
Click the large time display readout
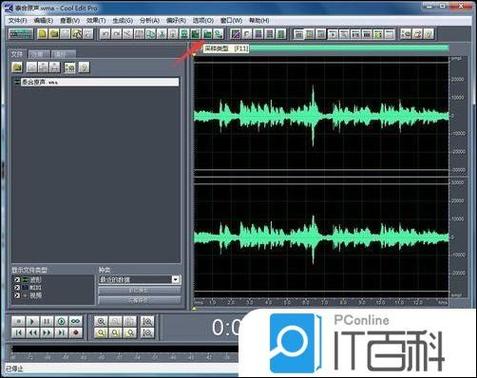pos(226,327)
